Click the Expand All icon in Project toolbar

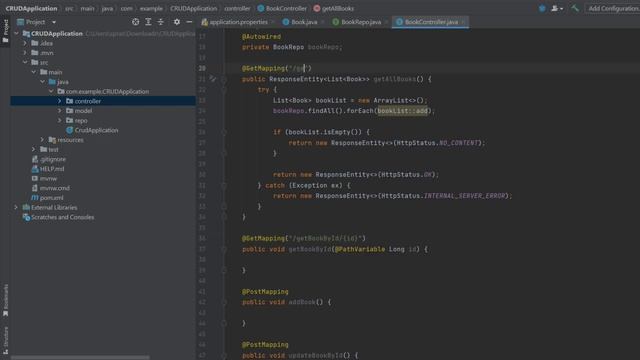[x=148, y=22]
